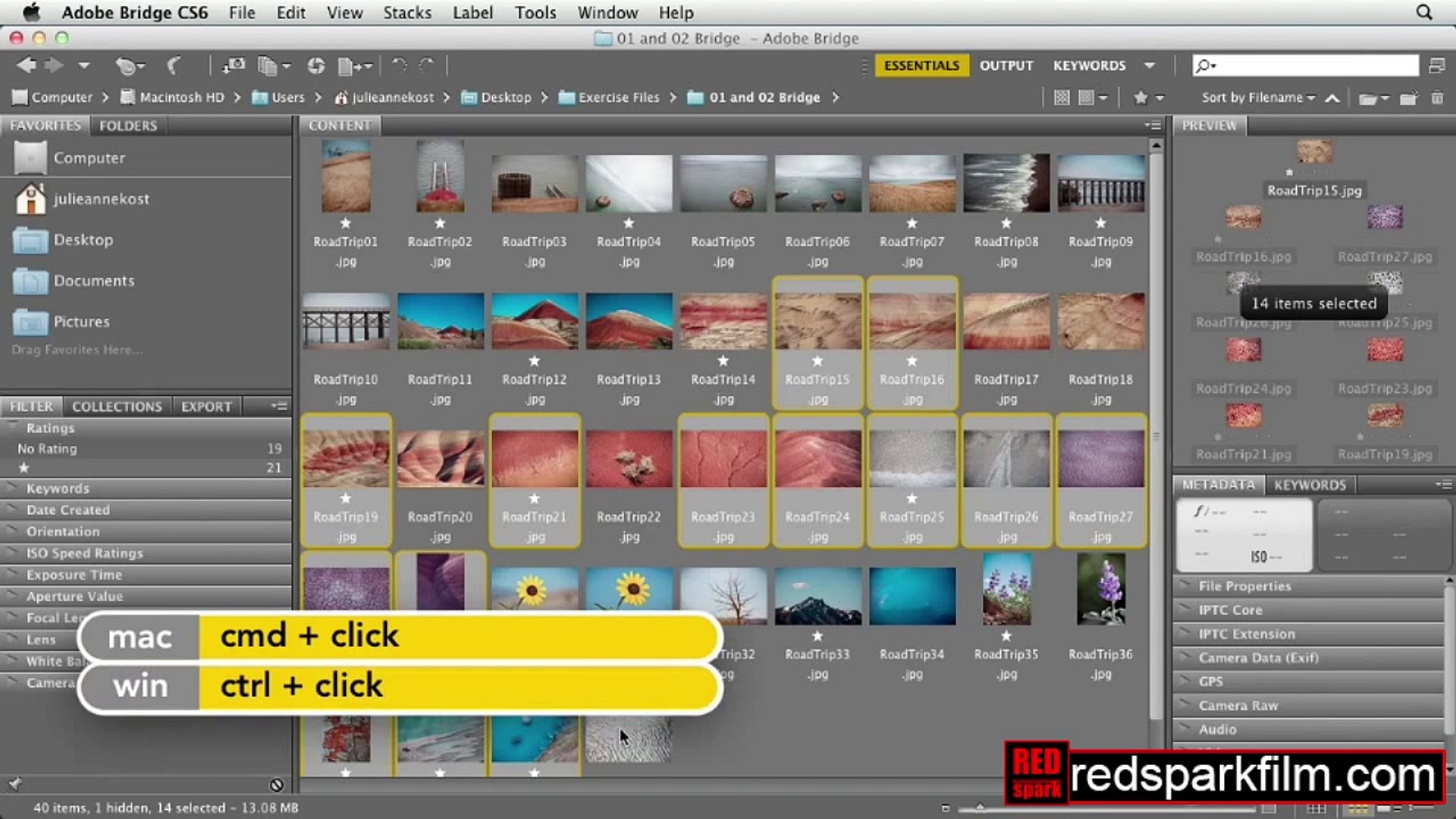Click the Filter items by rating star
The height and width of the screenshot is (819, 1456).
click(x=1141, y=98)
